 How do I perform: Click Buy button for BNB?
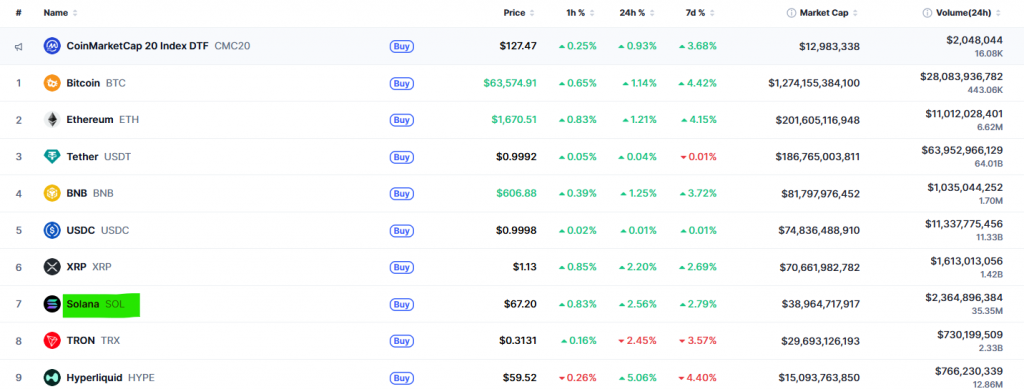[402, 194]
